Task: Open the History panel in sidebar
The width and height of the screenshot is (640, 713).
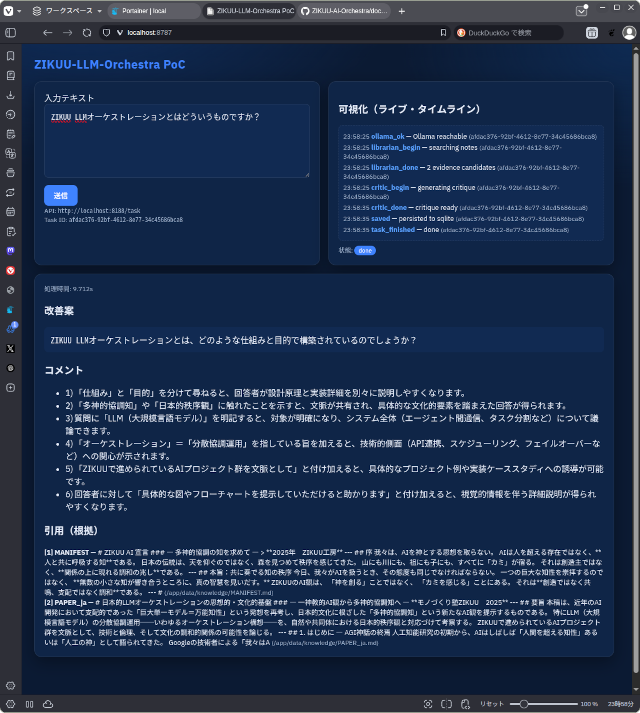Action: [10, 114]
